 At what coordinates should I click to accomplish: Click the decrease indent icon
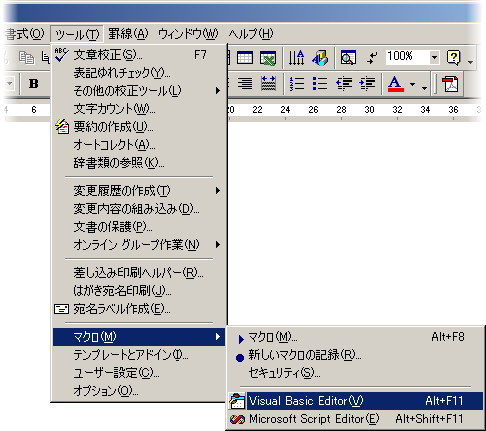344,83
